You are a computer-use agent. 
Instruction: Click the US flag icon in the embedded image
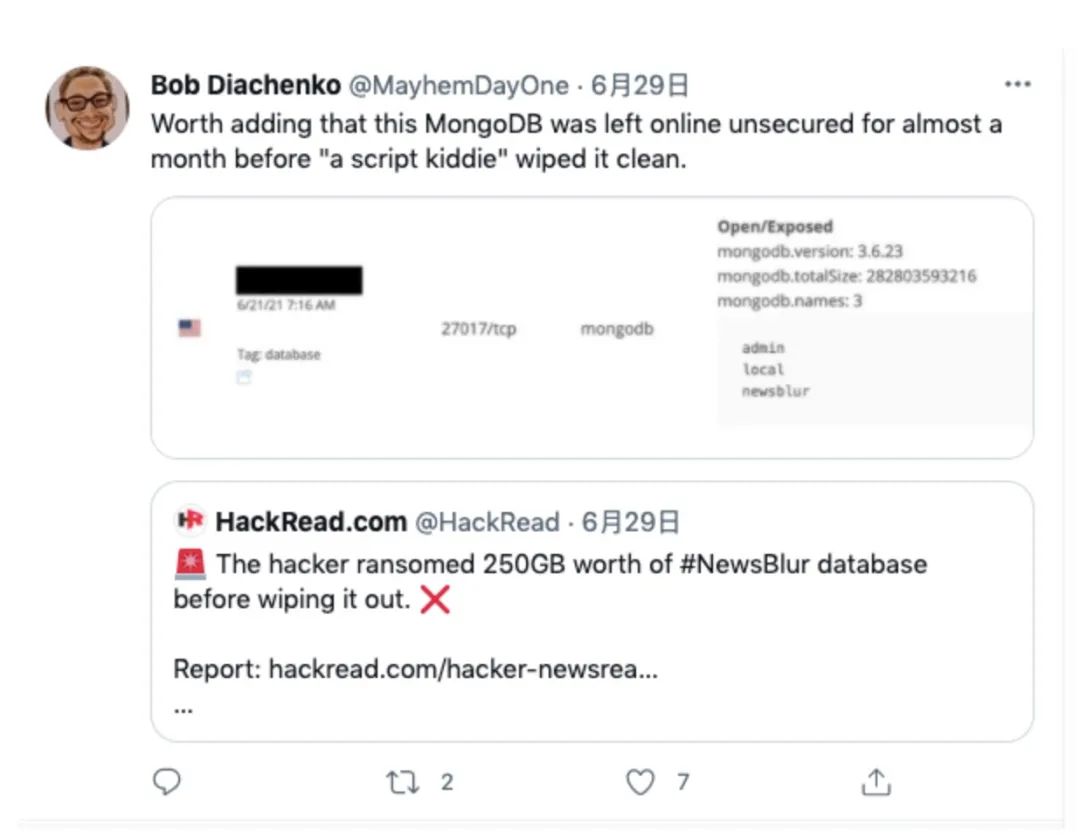189,328
